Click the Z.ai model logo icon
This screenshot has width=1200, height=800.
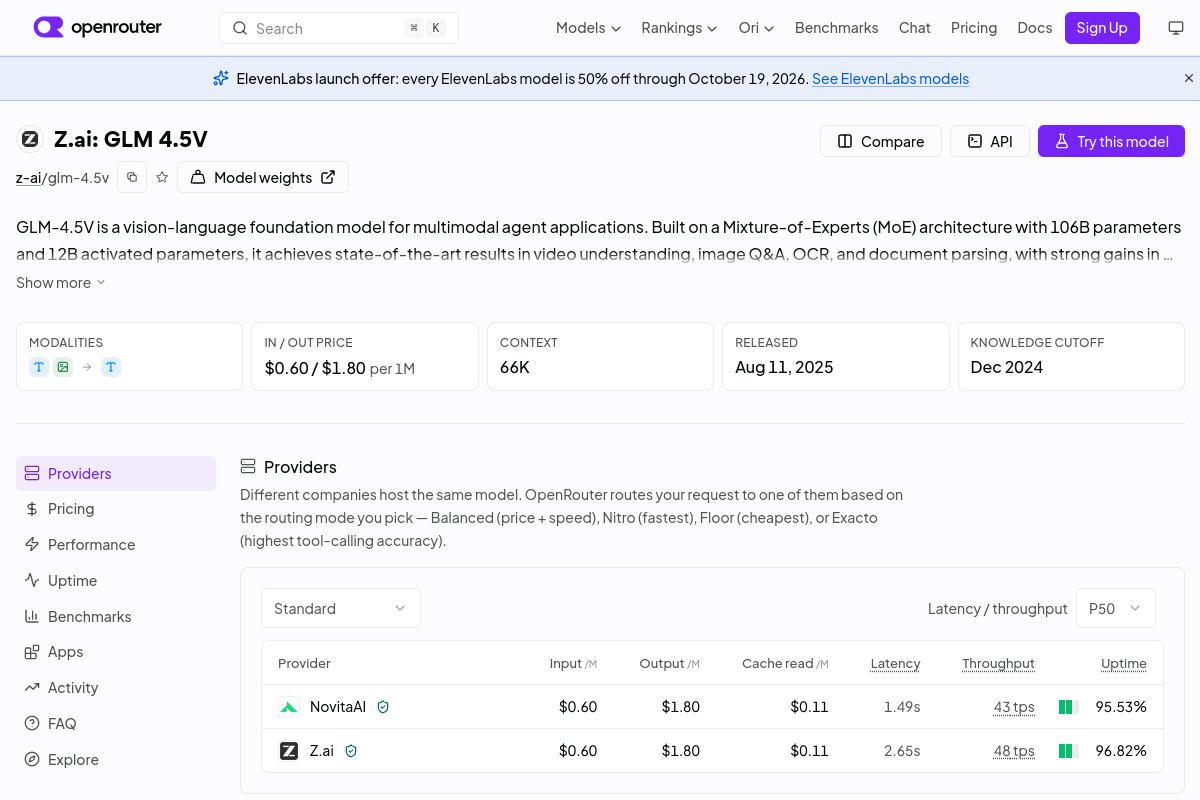[x=30, y=139]
